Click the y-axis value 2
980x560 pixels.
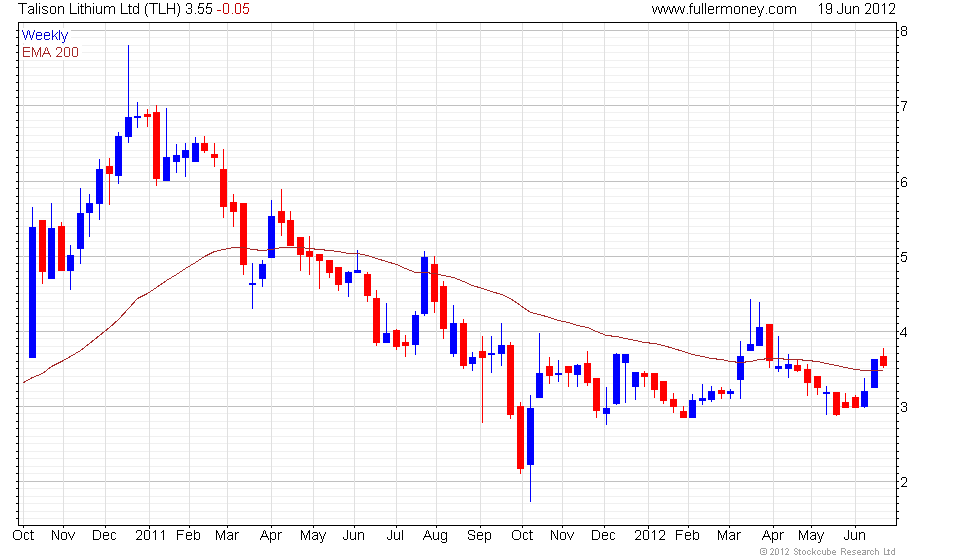tap(904, 482)
